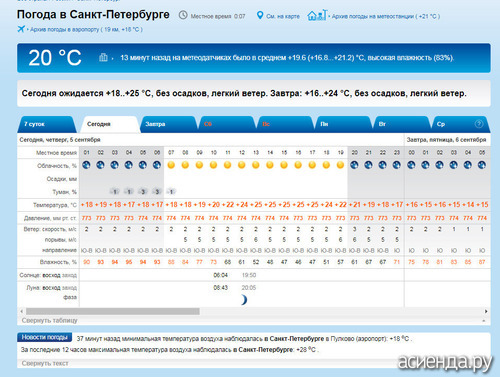Click the local time clock icon
500x377 pixels.
(x=183, y=15)
